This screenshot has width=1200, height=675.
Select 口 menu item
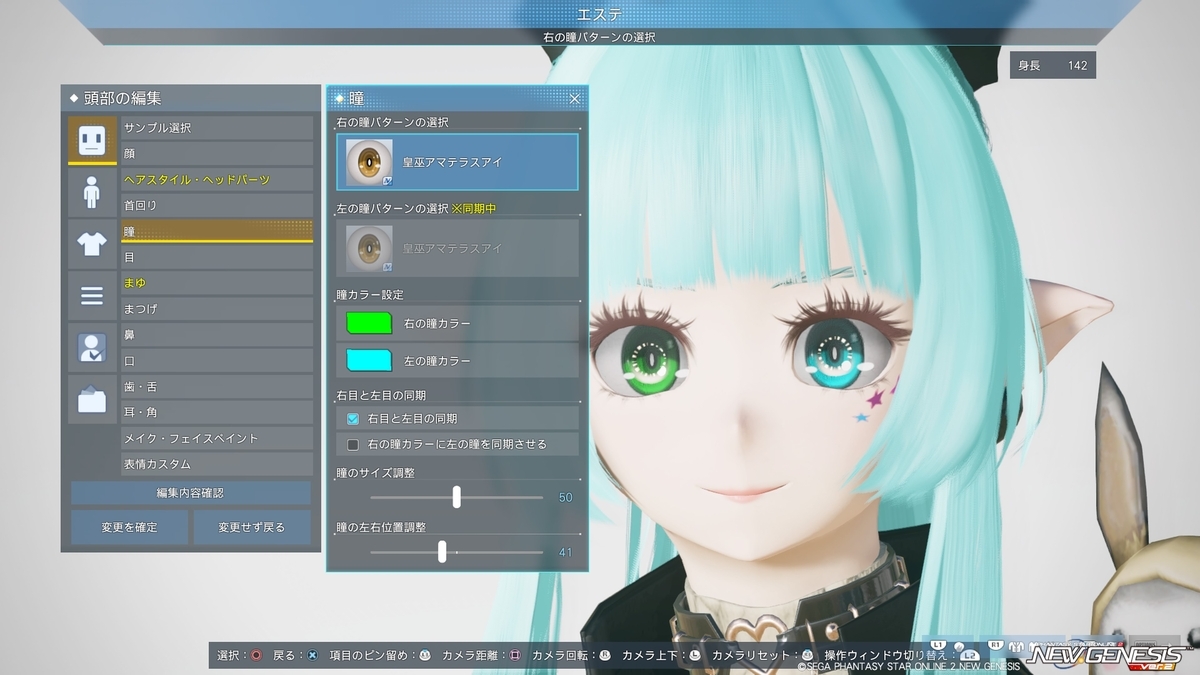217,361
